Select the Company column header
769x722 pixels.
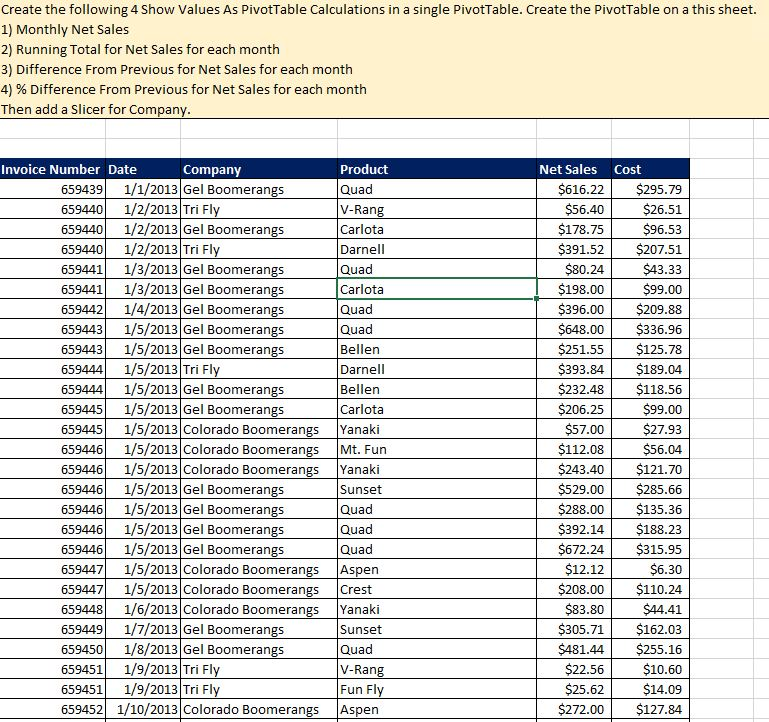click(x=259, y=169)
